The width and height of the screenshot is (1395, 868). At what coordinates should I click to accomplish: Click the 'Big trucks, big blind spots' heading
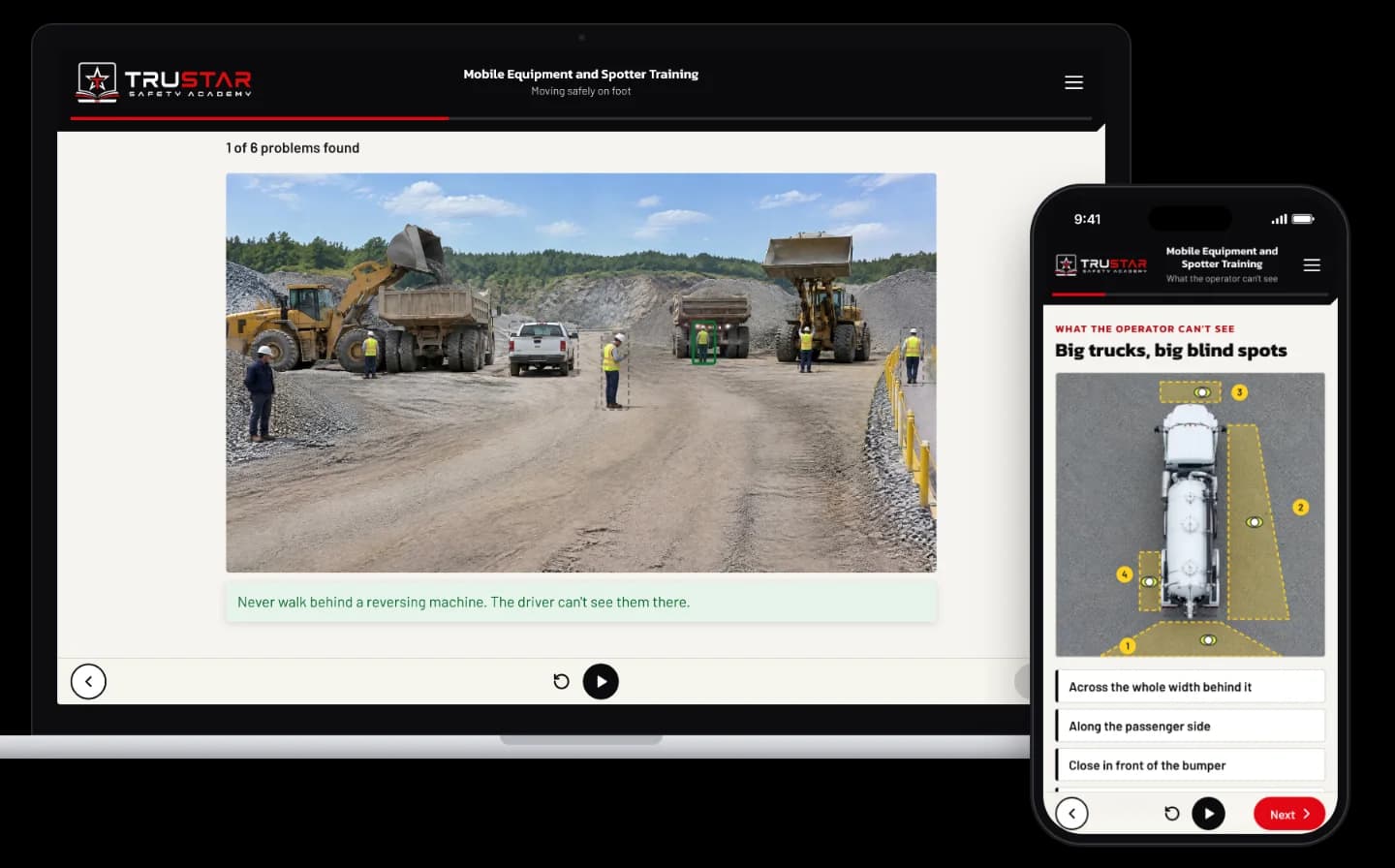coord(1171,351)
